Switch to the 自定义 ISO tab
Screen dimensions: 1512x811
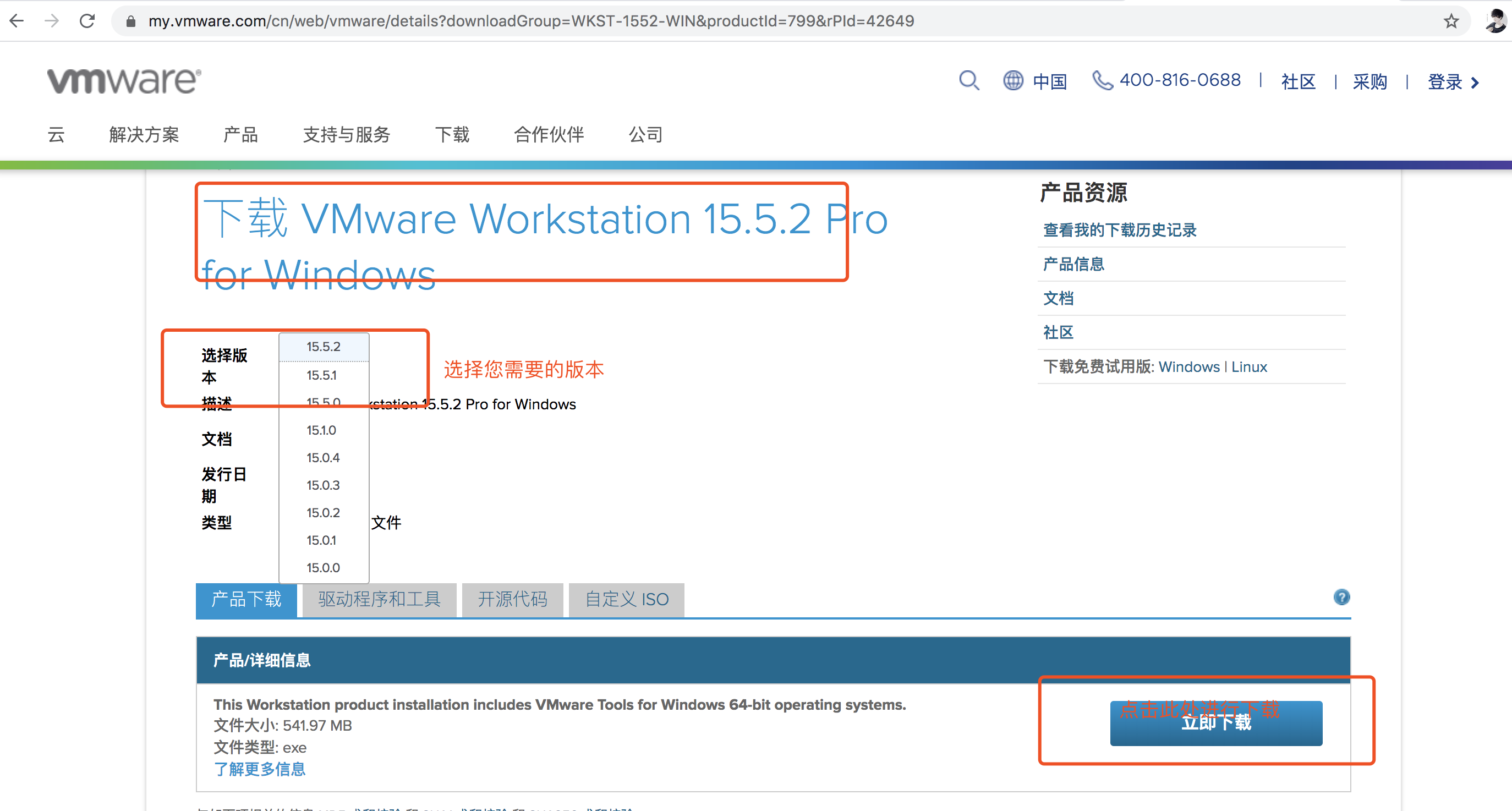pyautogui.click(x=626, y=600)
